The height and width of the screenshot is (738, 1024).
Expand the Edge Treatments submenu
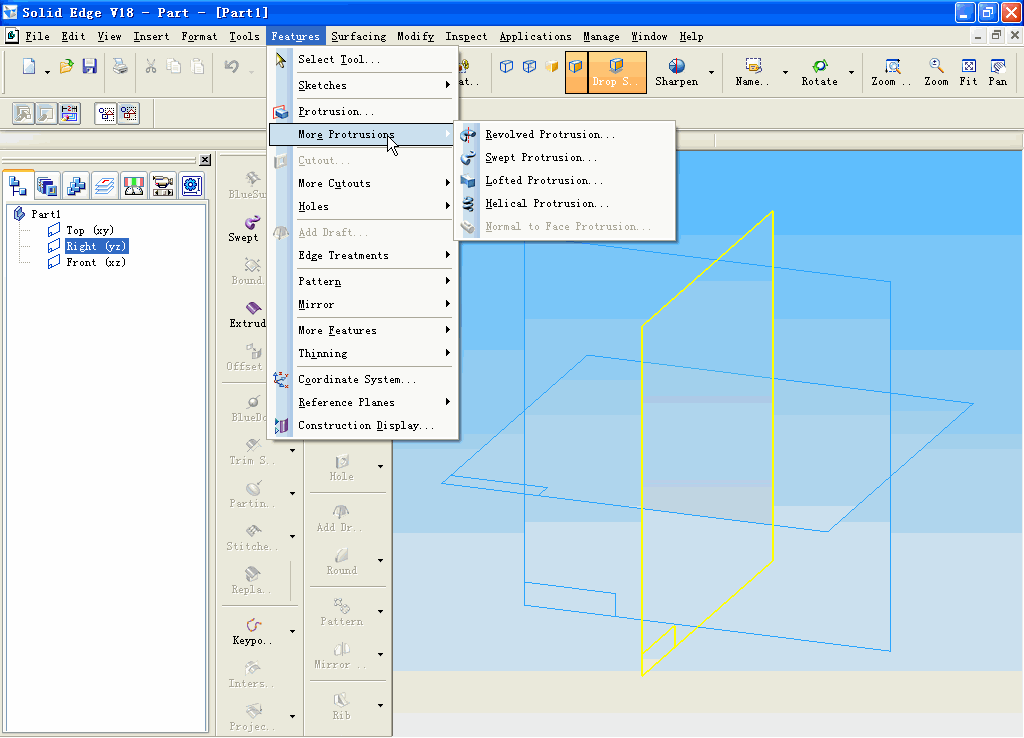point(363,255)
